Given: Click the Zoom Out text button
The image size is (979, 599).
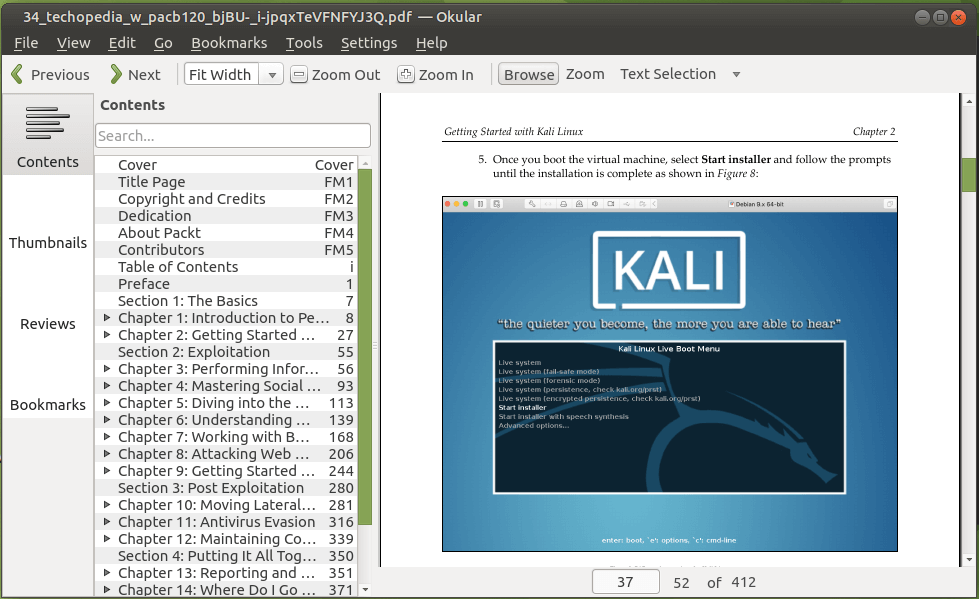Looking at the screenshot, I should [x=346, y=75].
